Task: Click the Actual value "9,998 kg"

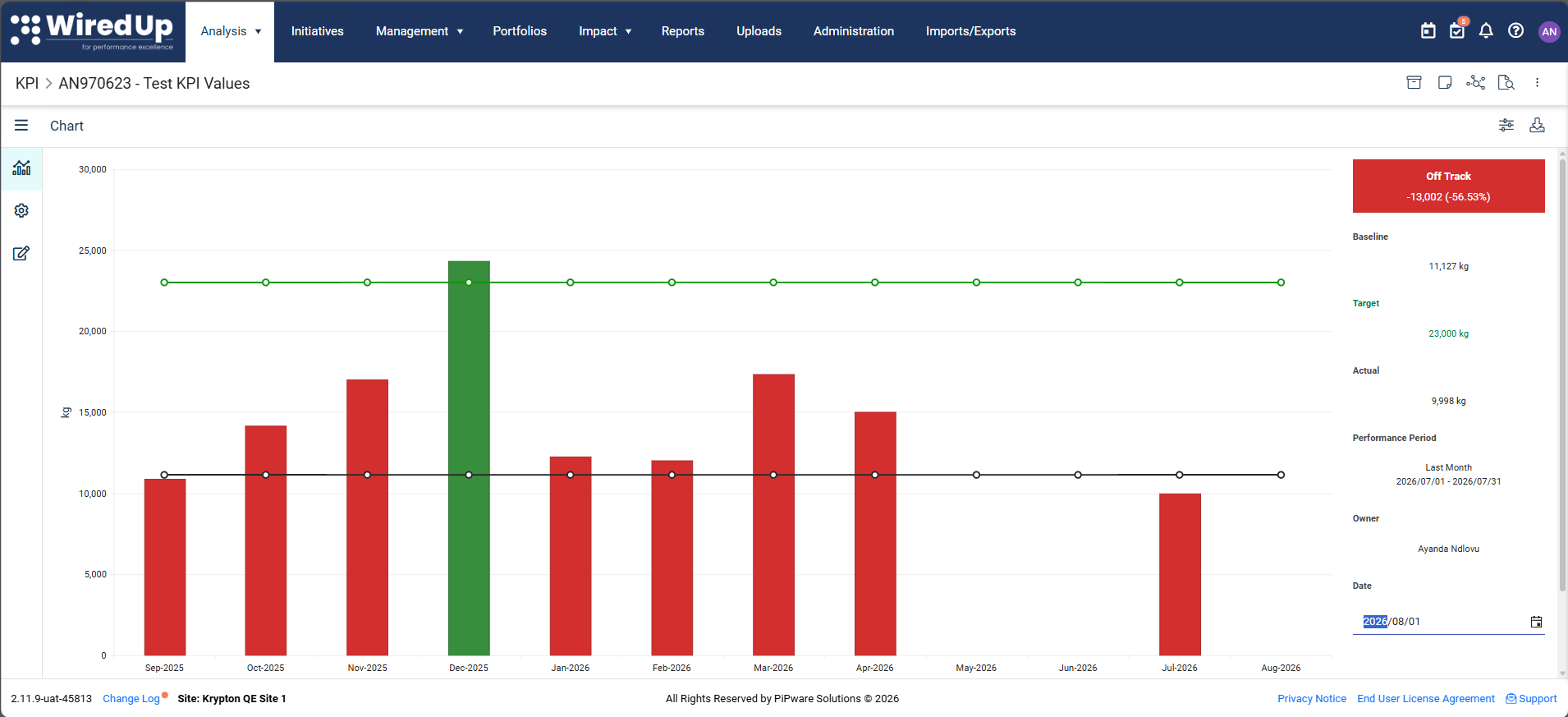Action: click(x=1449, y=401)
